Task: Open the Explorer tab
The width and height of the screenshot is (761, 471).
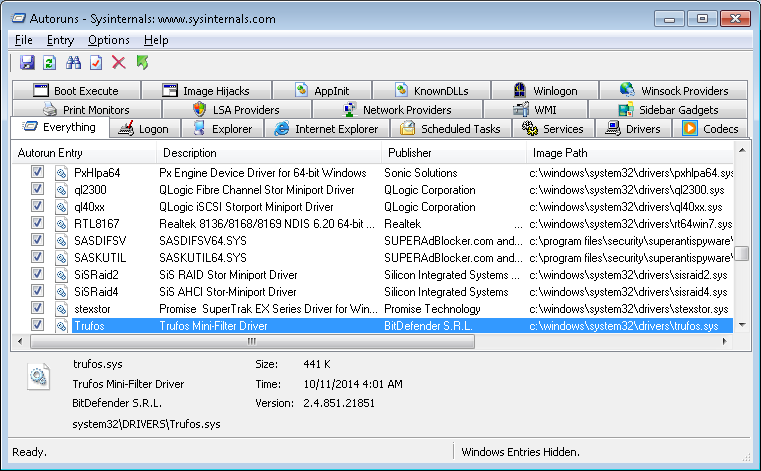Action: coord(223,129)
